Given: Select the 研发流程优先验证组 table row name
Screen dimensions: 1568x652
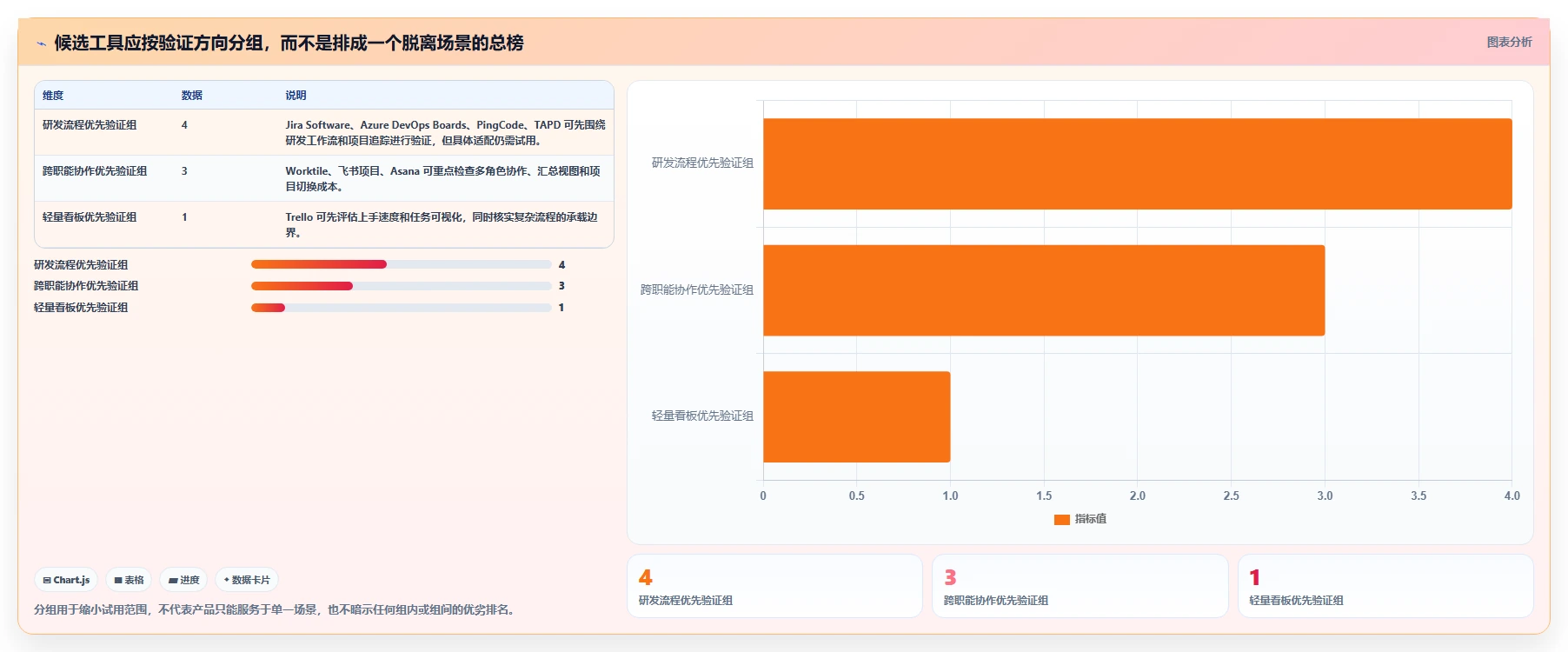Looking at the screenshot, I should [x=90, y=125].
